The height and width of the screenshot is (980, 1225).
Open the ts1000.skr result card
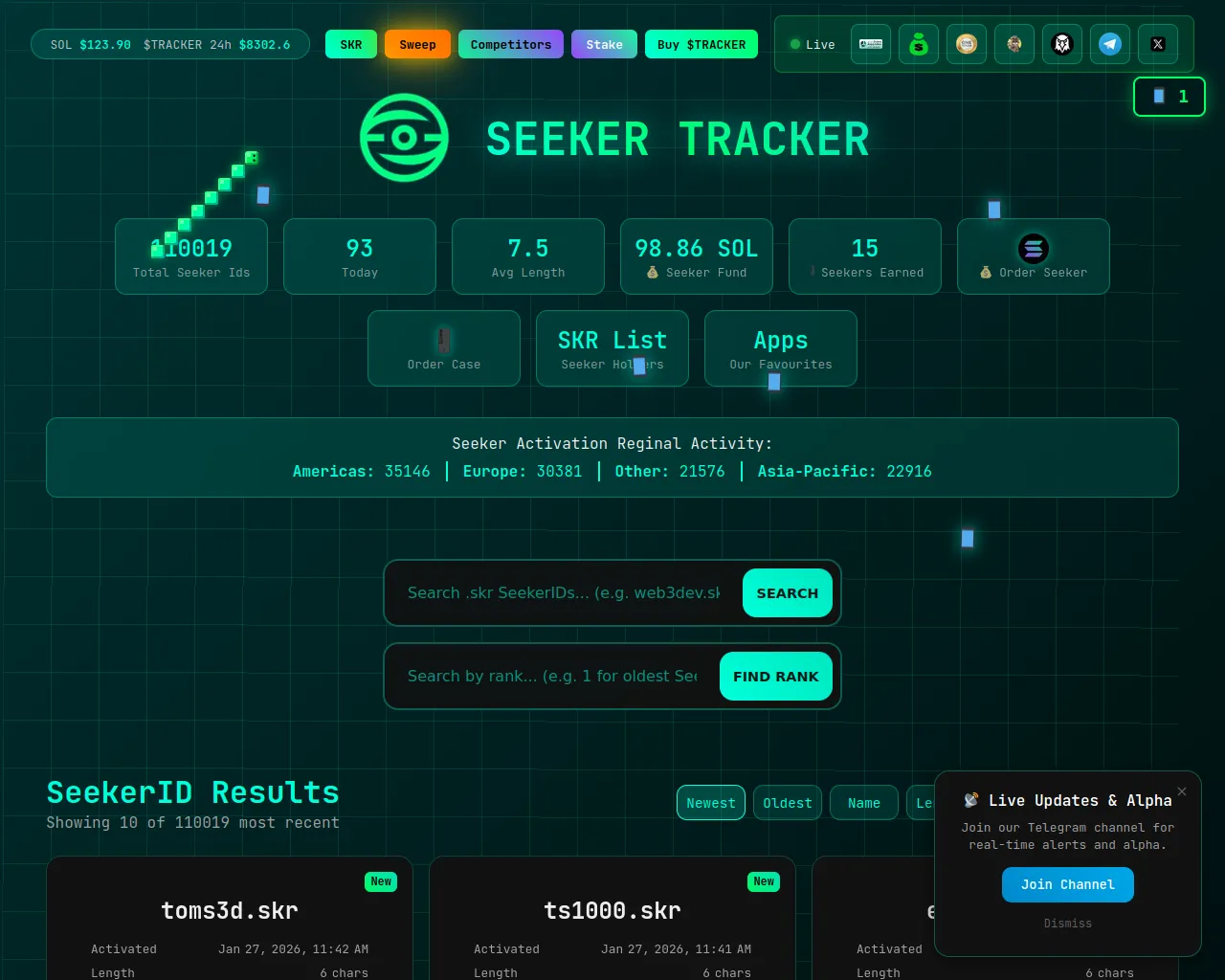pyautogui.click(x=612, y=918)
